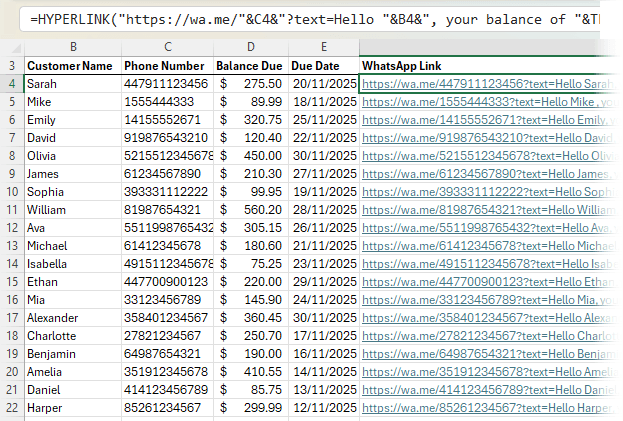Select the cell containing Emily's phone number

coord(167,120)
